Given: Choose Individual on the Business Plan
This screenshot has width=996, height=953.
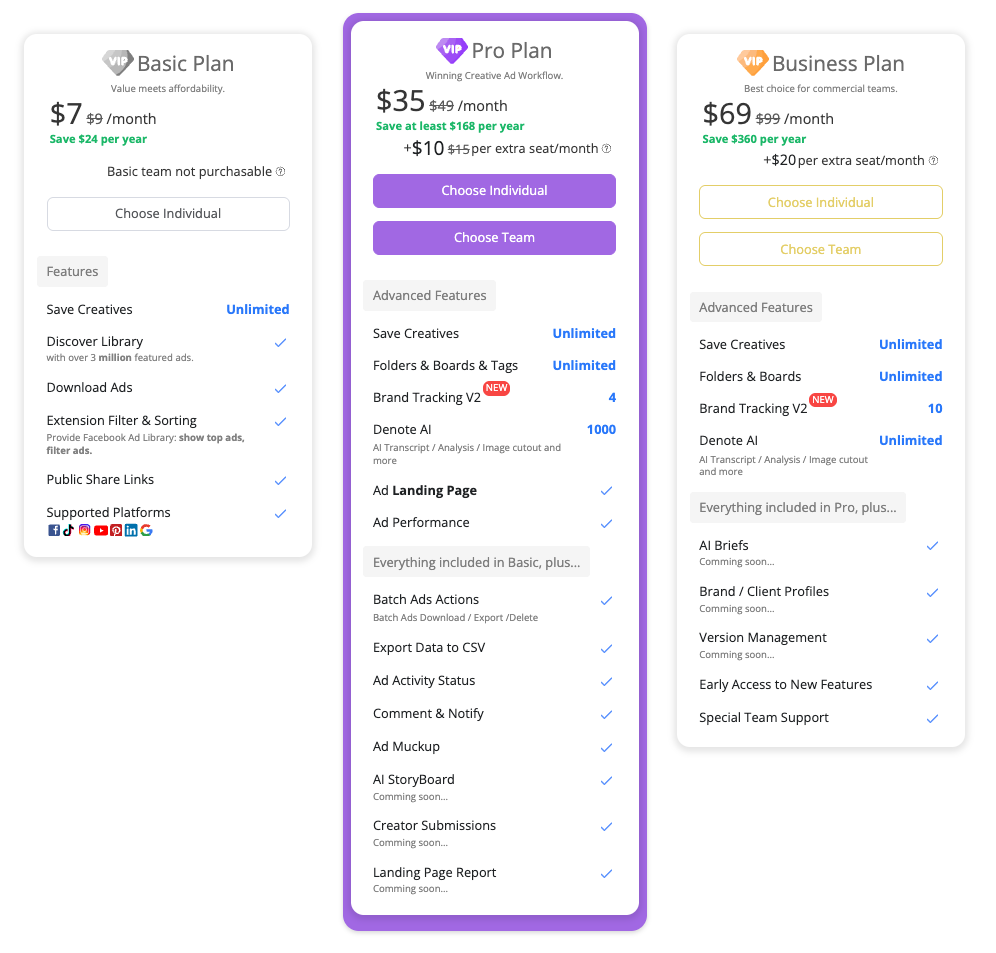Looking at the screenshot, I should coord(820,202).
